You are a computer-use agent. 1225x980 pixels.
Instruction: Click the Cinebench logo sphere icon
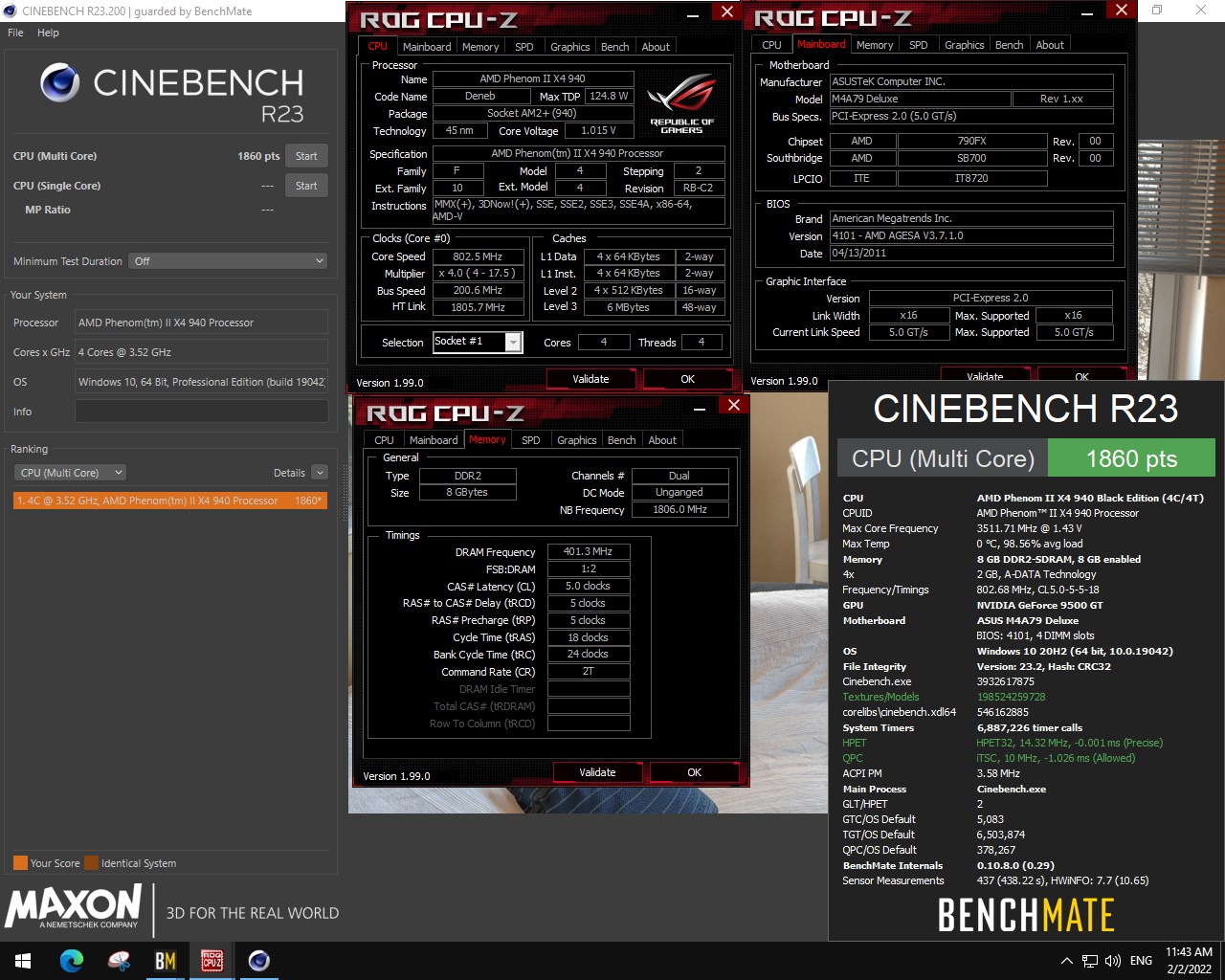[59, 83]
